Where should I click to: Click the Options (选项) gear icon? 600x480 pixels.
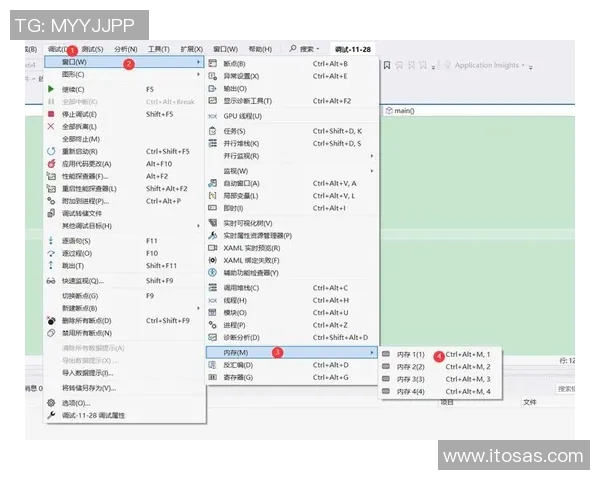click(x=51, y=403)
